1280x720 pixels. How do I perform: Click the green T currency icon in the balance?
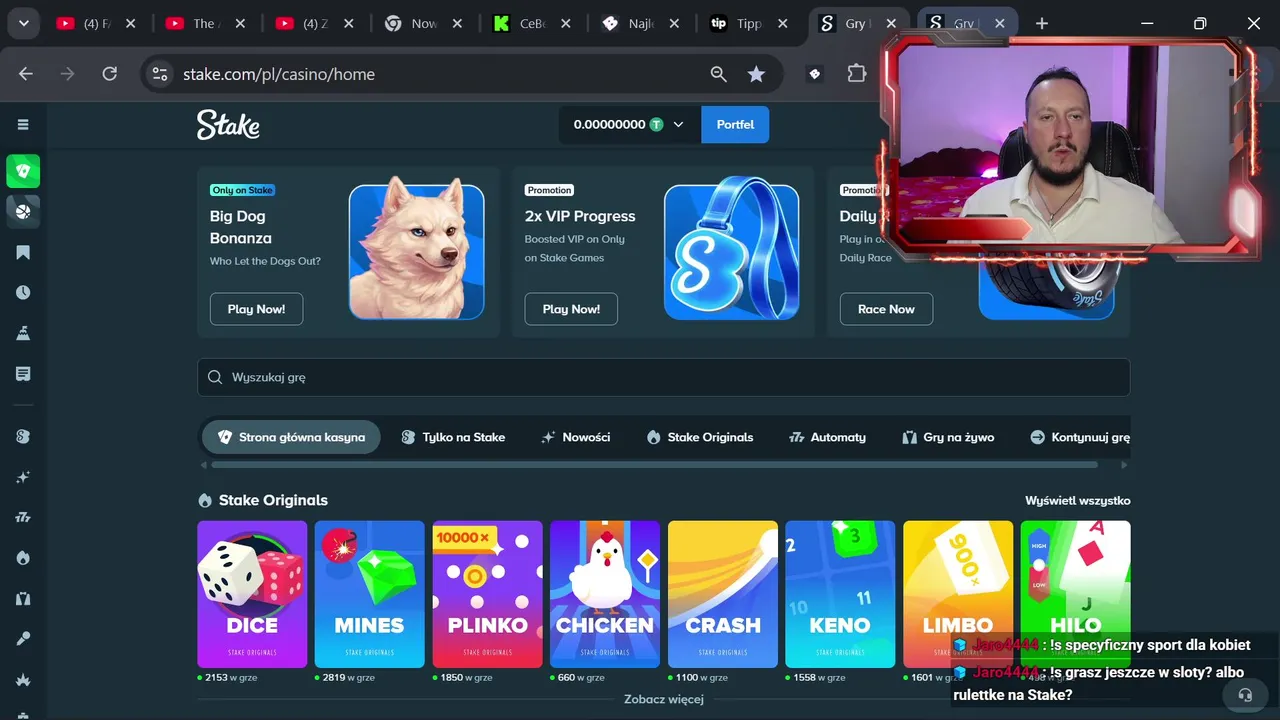tap(656, 124)
